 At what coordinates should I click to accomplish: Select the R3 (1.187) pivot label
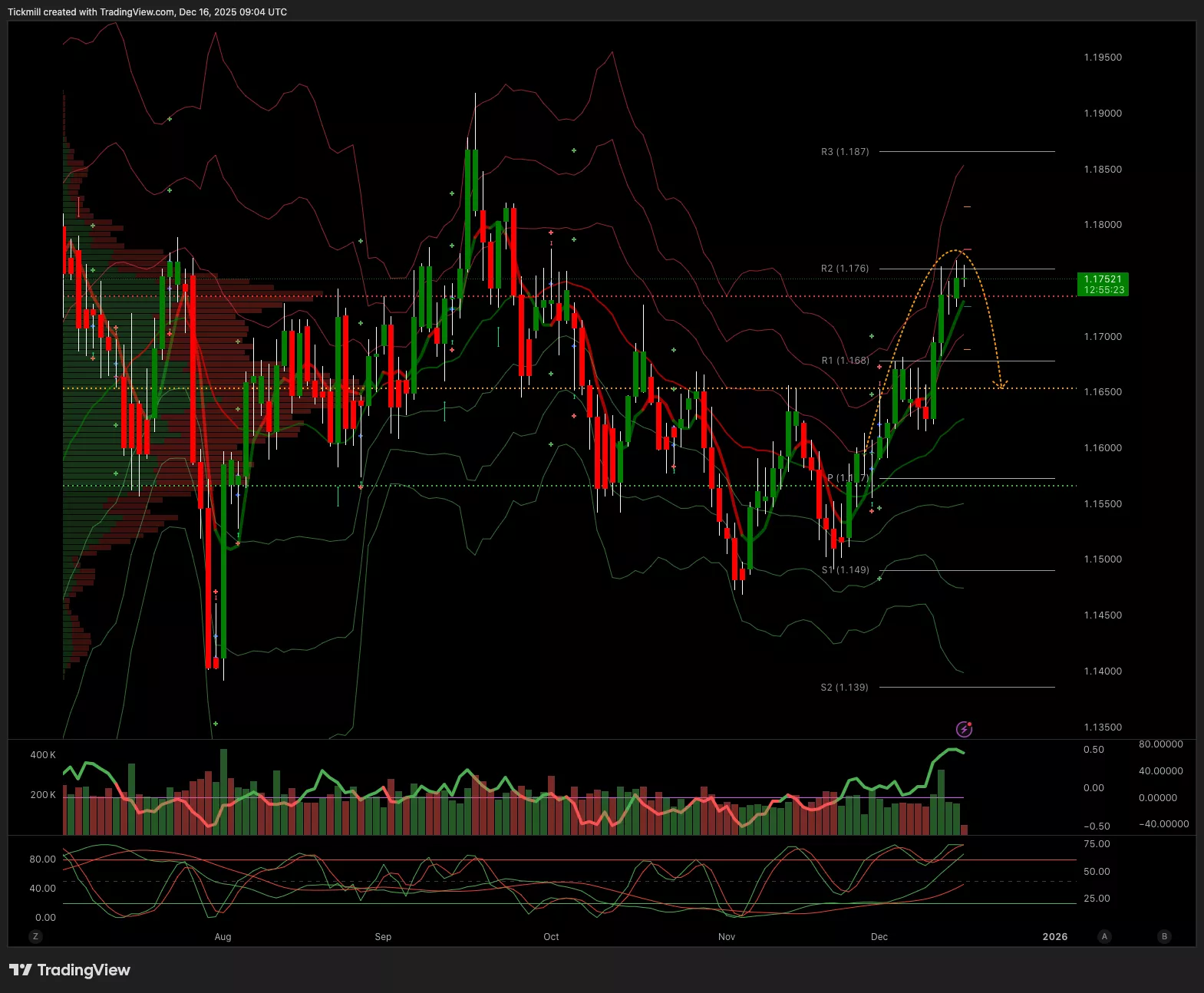845,152
